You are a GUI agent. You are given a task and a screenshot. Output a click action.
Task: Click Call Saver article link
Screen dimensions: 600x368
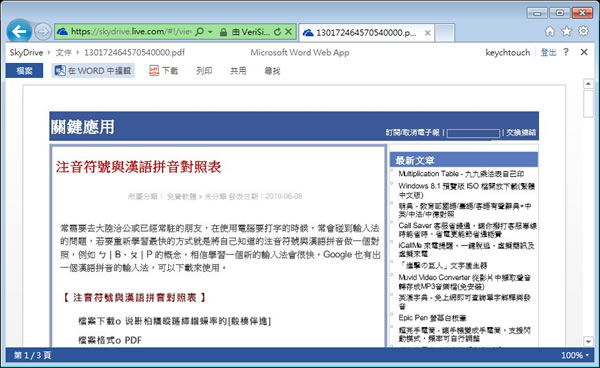pyautogui.click(x=468, y=230)
